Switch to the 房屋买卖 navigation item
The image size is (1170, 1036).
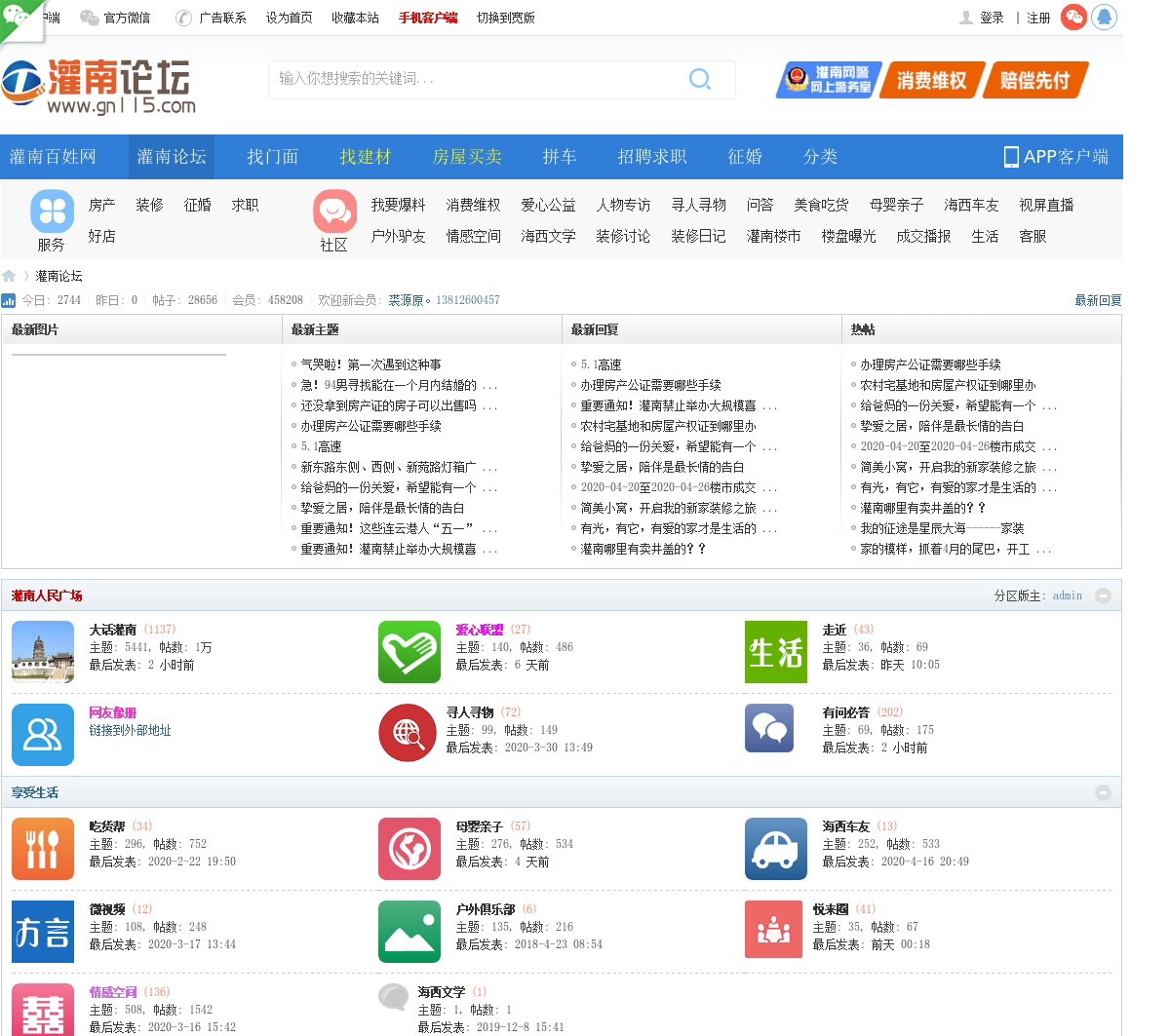(x=467, y=157)
